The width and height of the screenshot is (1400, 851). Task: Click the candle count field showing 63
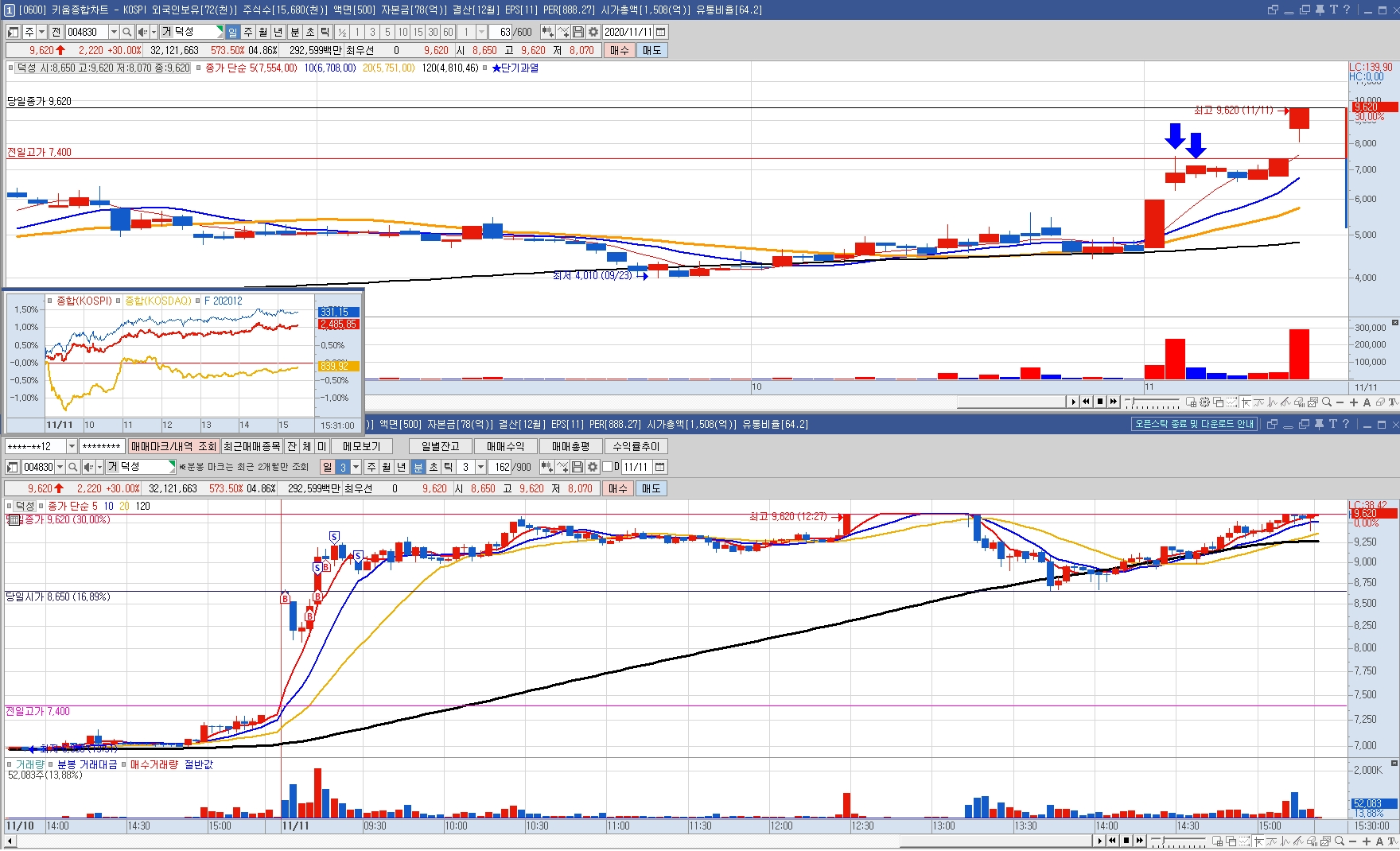502,32
